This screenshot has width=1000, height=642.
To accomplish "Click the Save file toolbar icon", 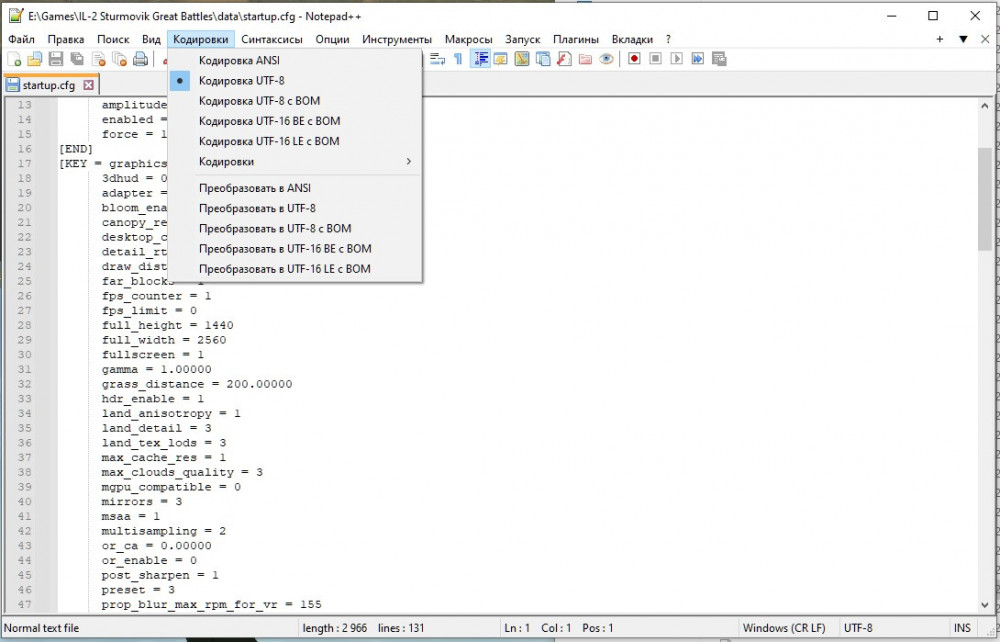I will 56,59.
